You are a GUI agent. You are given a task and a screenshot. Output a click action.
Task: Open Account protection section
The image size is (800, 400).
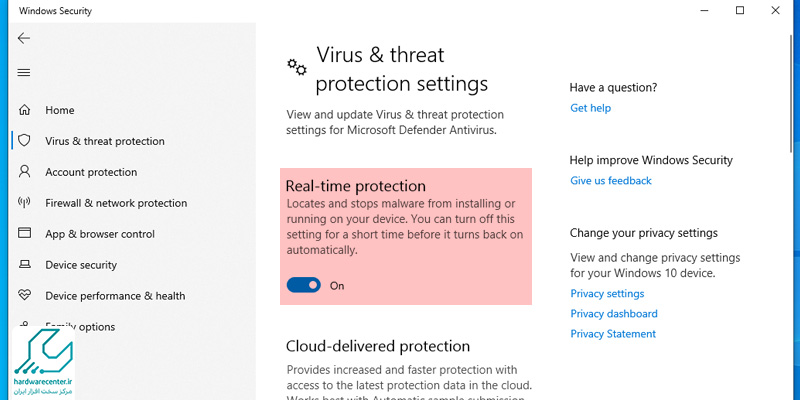tap(91, 172)
